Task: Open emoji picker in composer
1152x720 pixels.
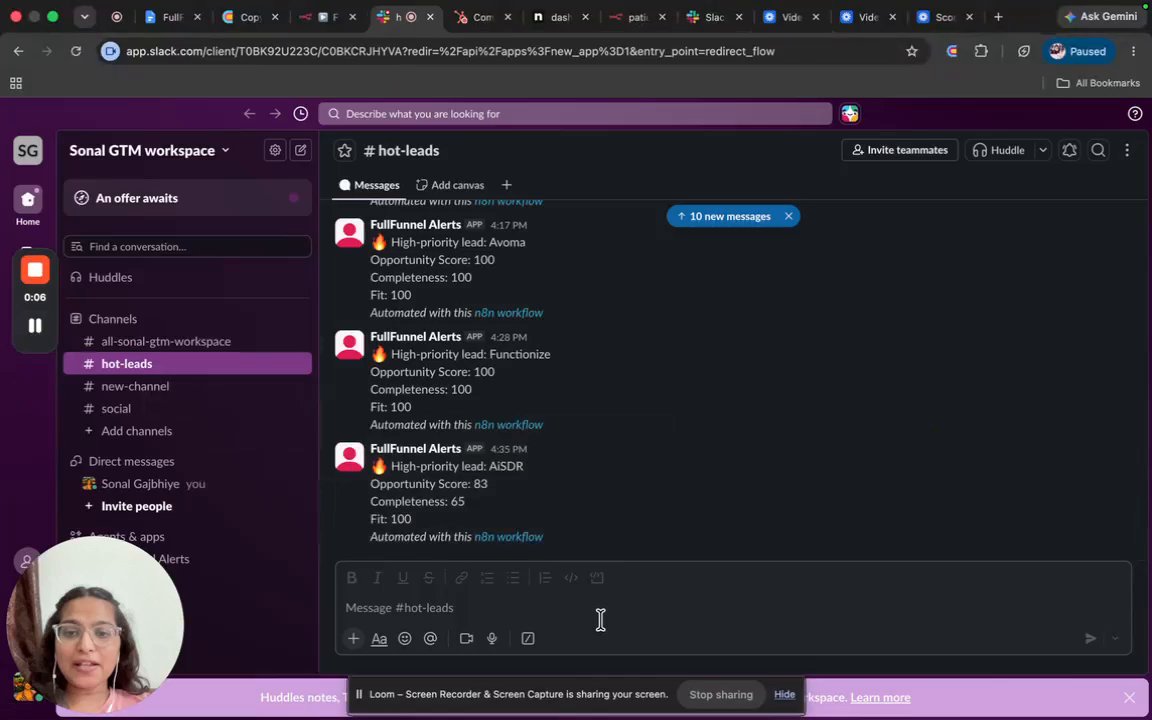Action: click(405, 638)
